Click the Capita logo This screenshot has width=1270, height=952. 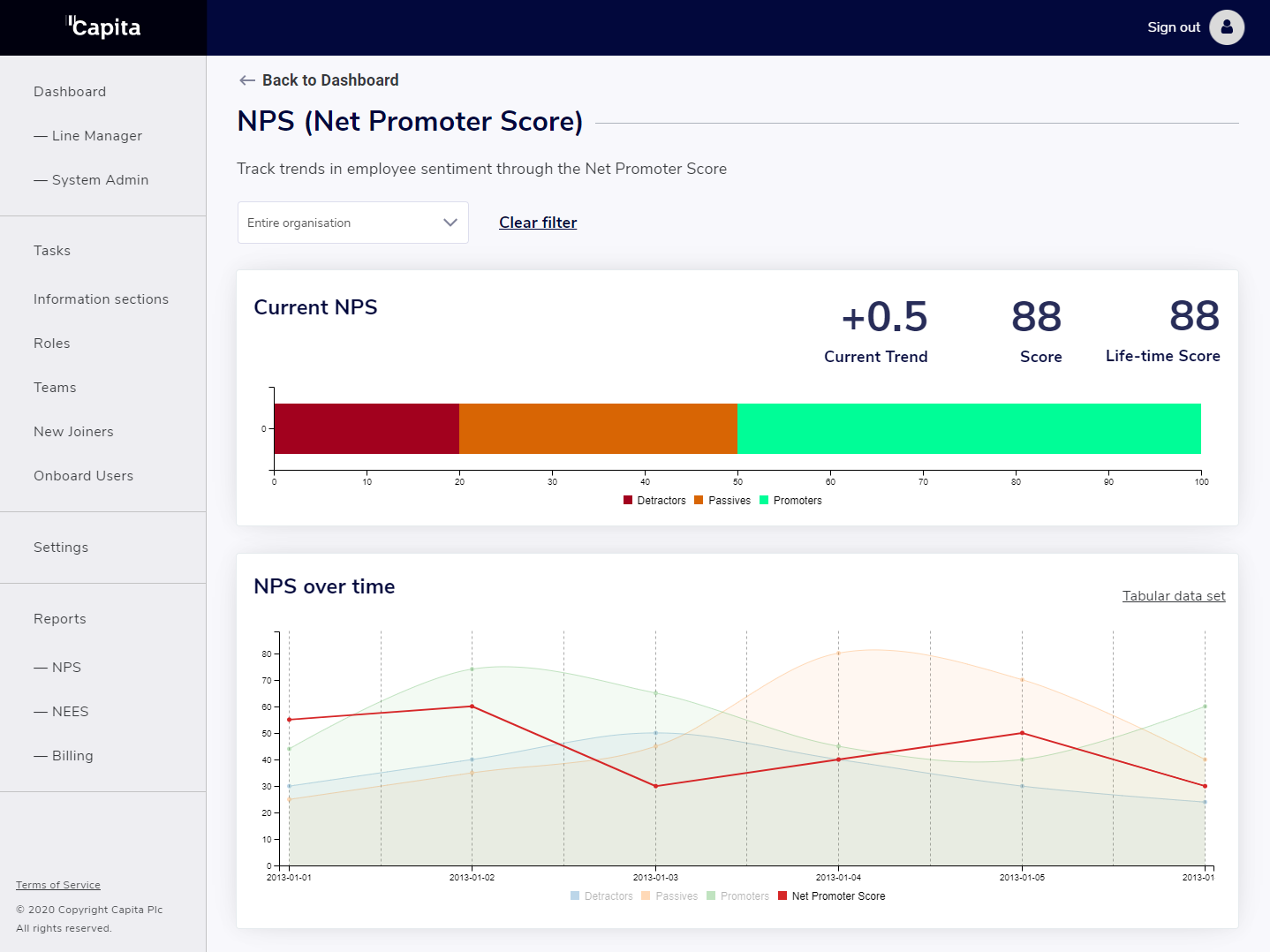pos(103,27)
